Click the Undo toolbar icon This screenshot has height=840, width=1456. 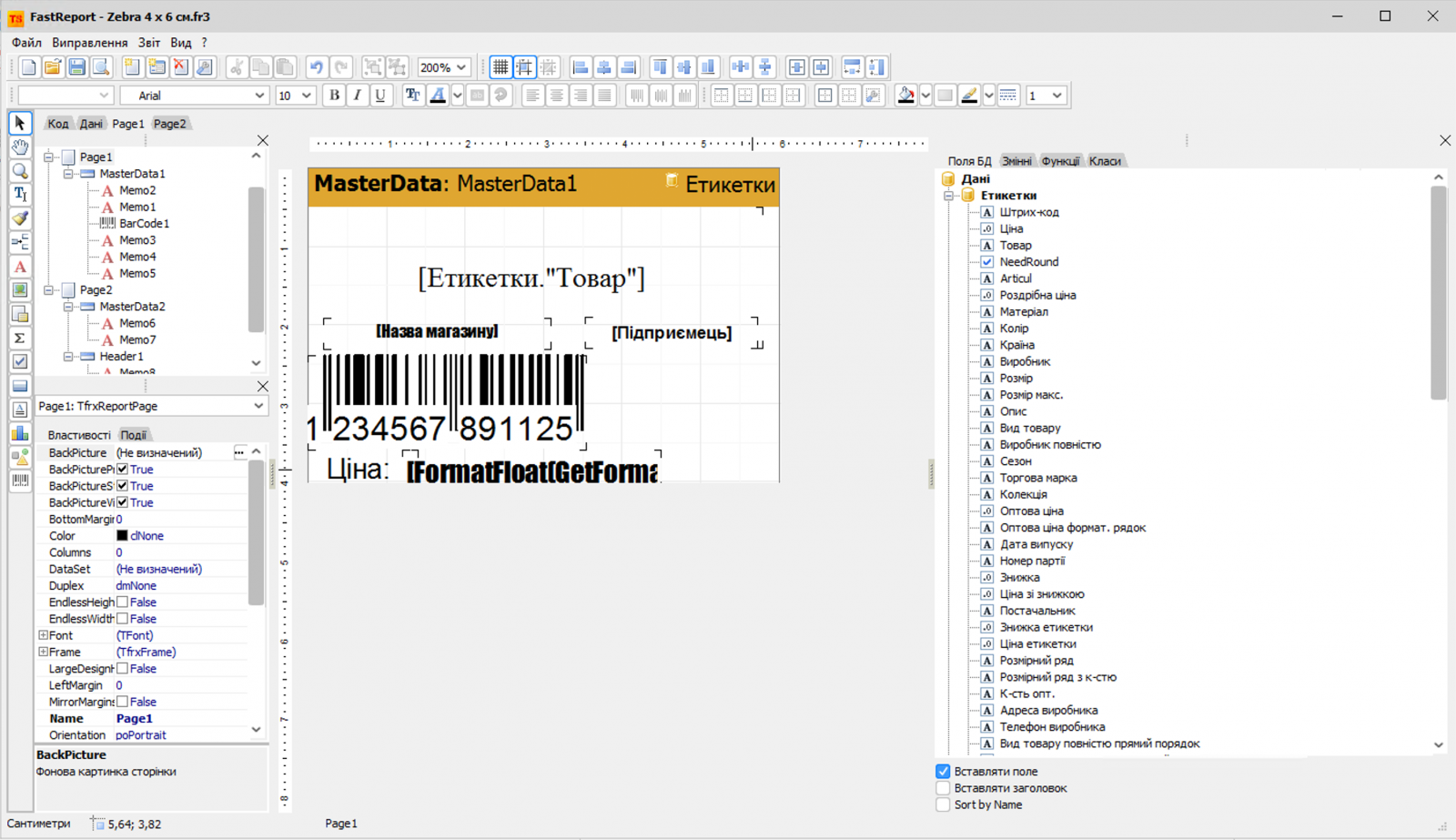(x=316, y=66)
